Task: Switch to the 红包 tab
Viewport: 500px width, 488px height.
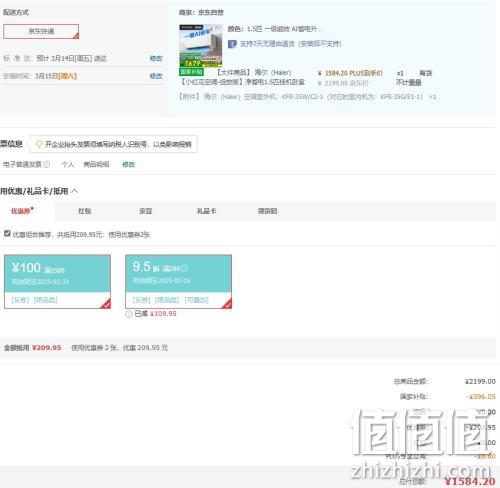Action: 84,211
